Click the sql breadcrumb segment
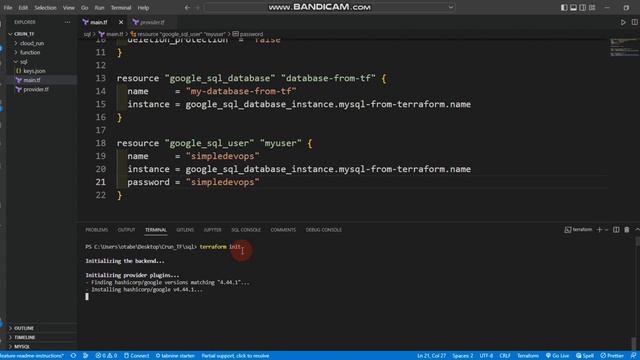Viewport: 640px width, 360px height. coord(87,34)
